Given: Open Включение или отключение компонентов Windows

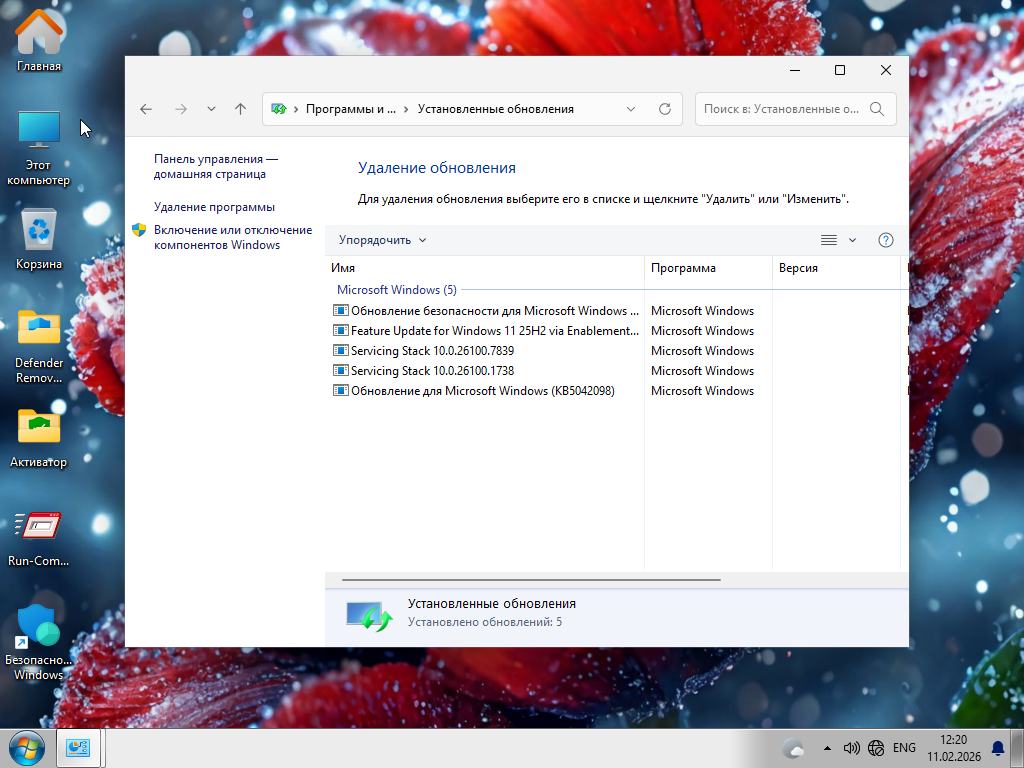Looking at the screenshot, I should (232, 237).
